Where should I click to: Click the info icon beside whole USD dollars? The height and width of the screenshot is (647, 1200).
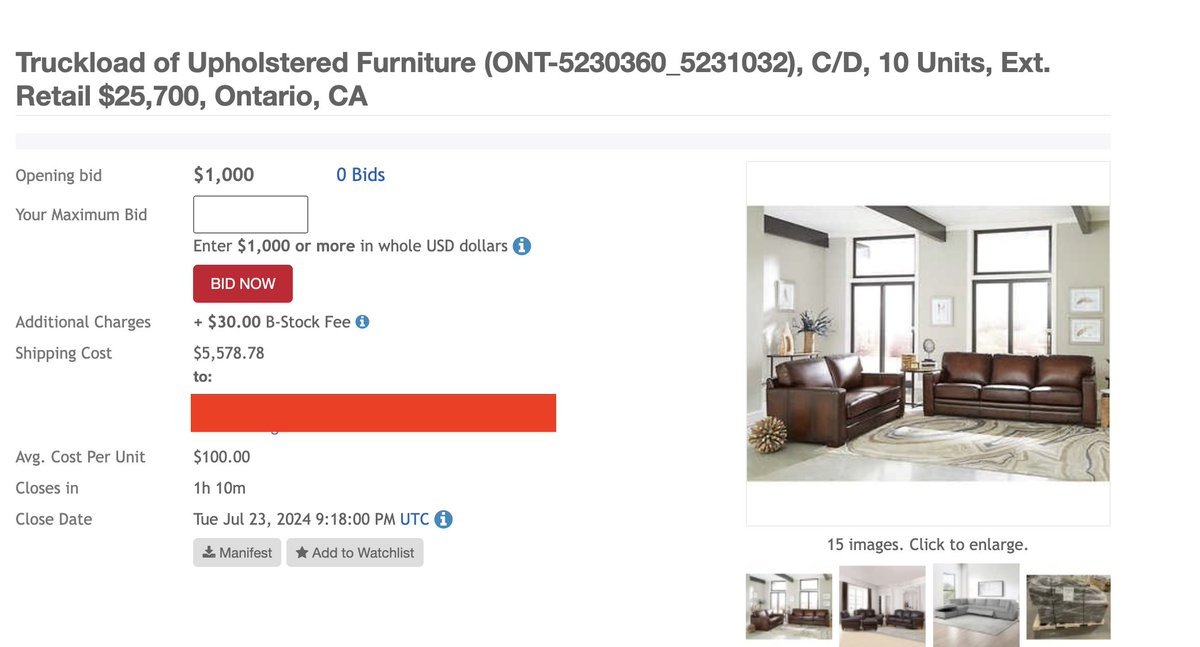522,246
